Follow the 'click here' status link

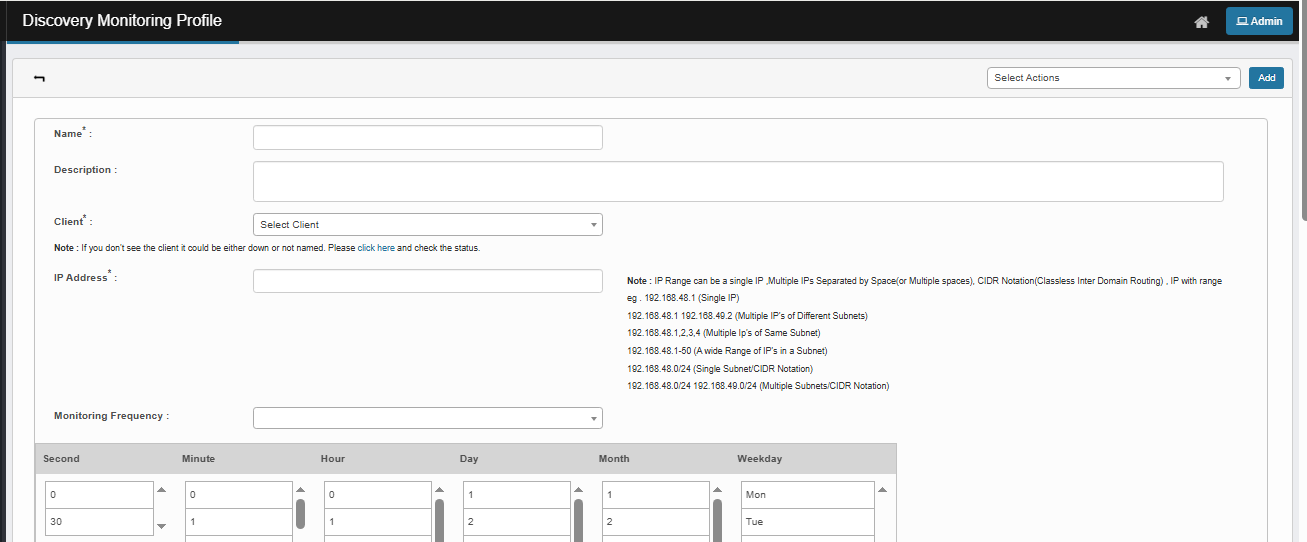point(376,248)
